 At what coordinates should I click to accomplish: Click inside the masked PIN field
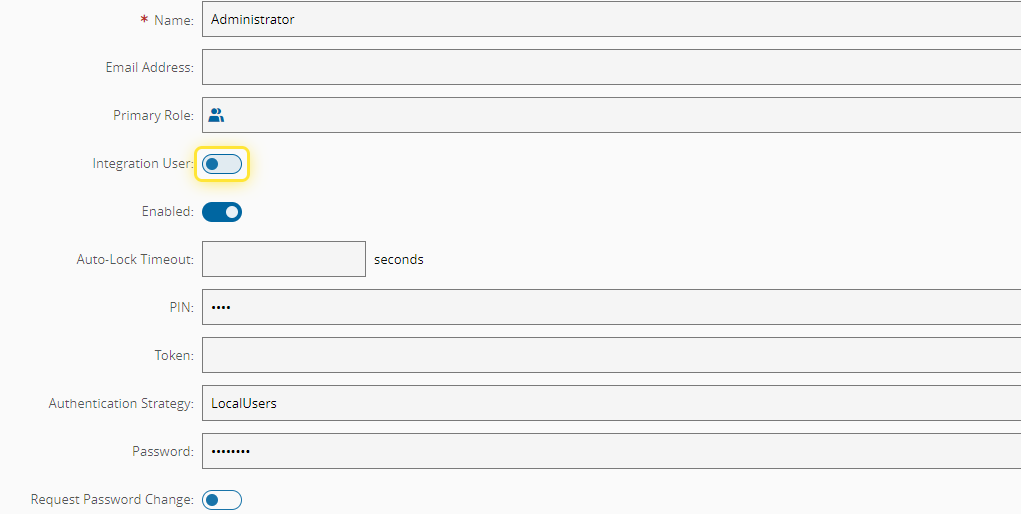point(610,307)
